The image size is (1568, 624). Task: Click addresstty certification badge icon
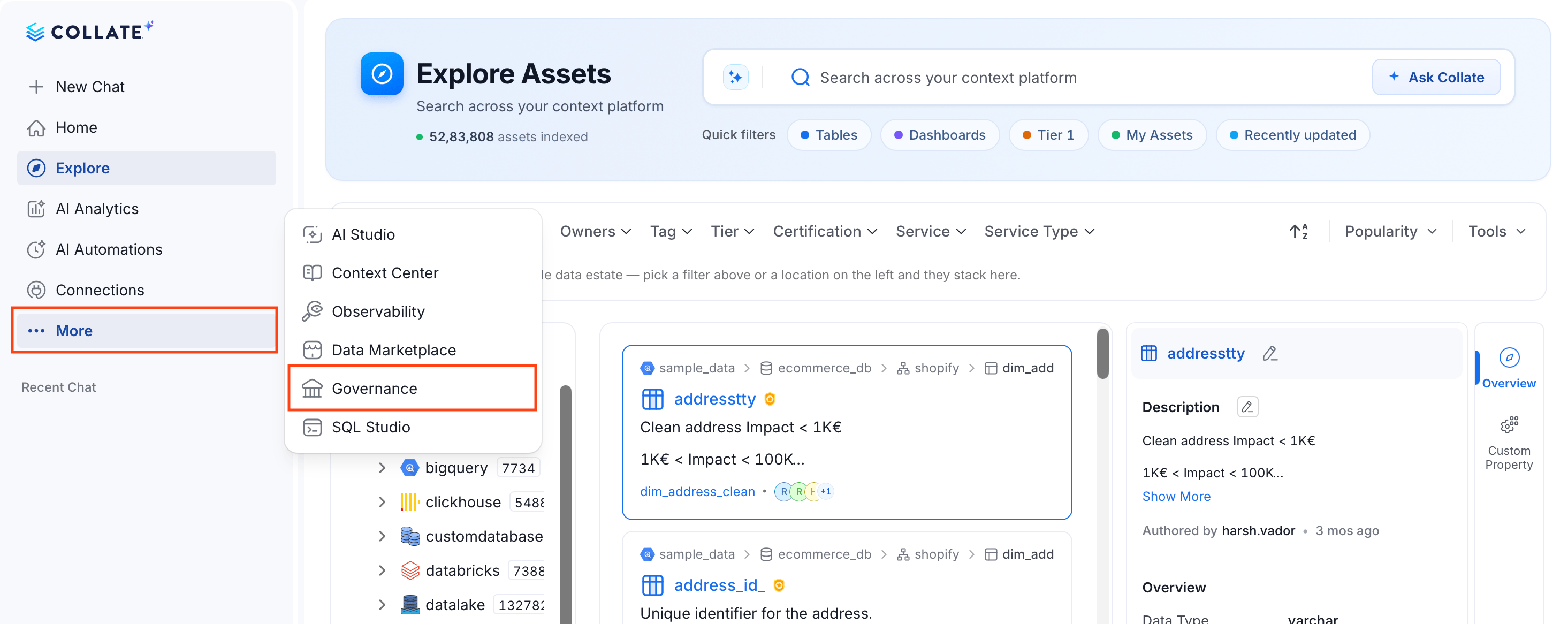(x=770, y=399)
